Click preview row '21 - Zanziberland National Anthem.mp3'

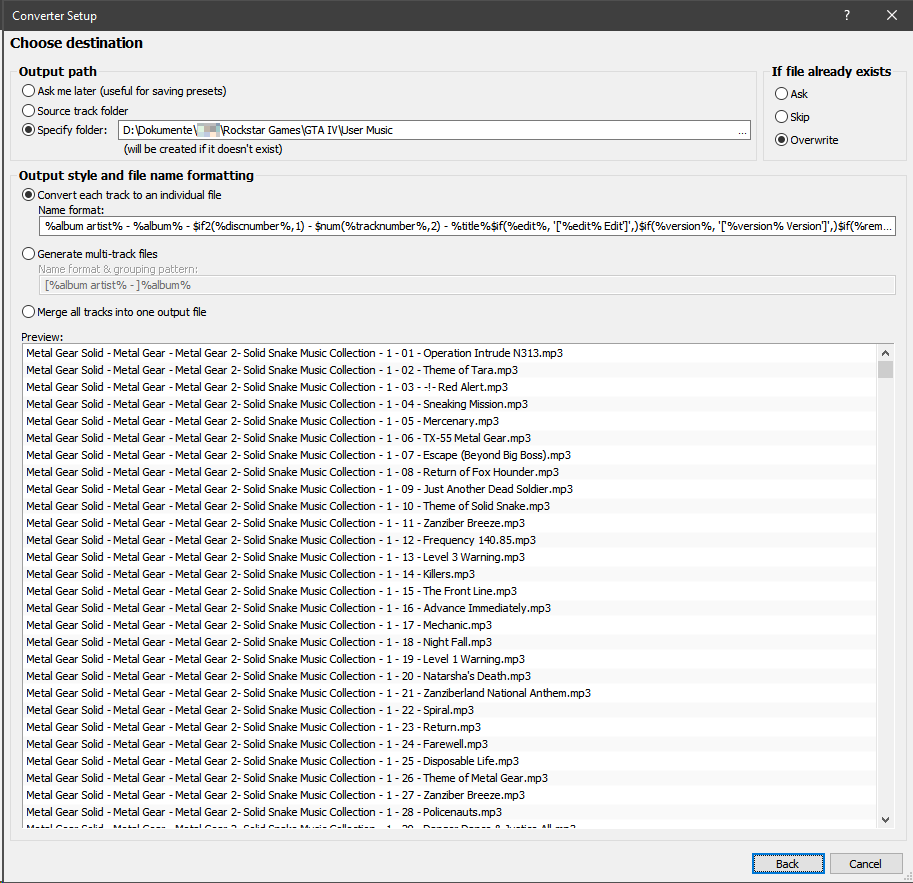coord(450,693)
